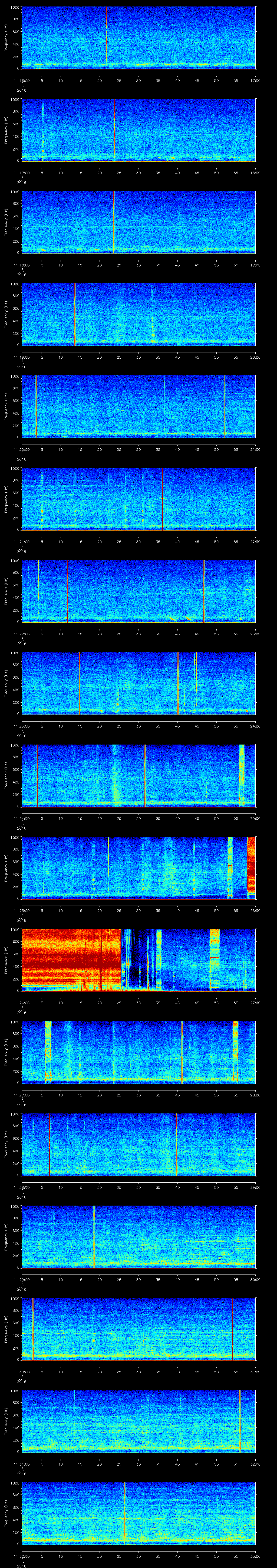
Task: Click the red vertical line in the 11:32 panel
Action: [x=125, y=1513]
